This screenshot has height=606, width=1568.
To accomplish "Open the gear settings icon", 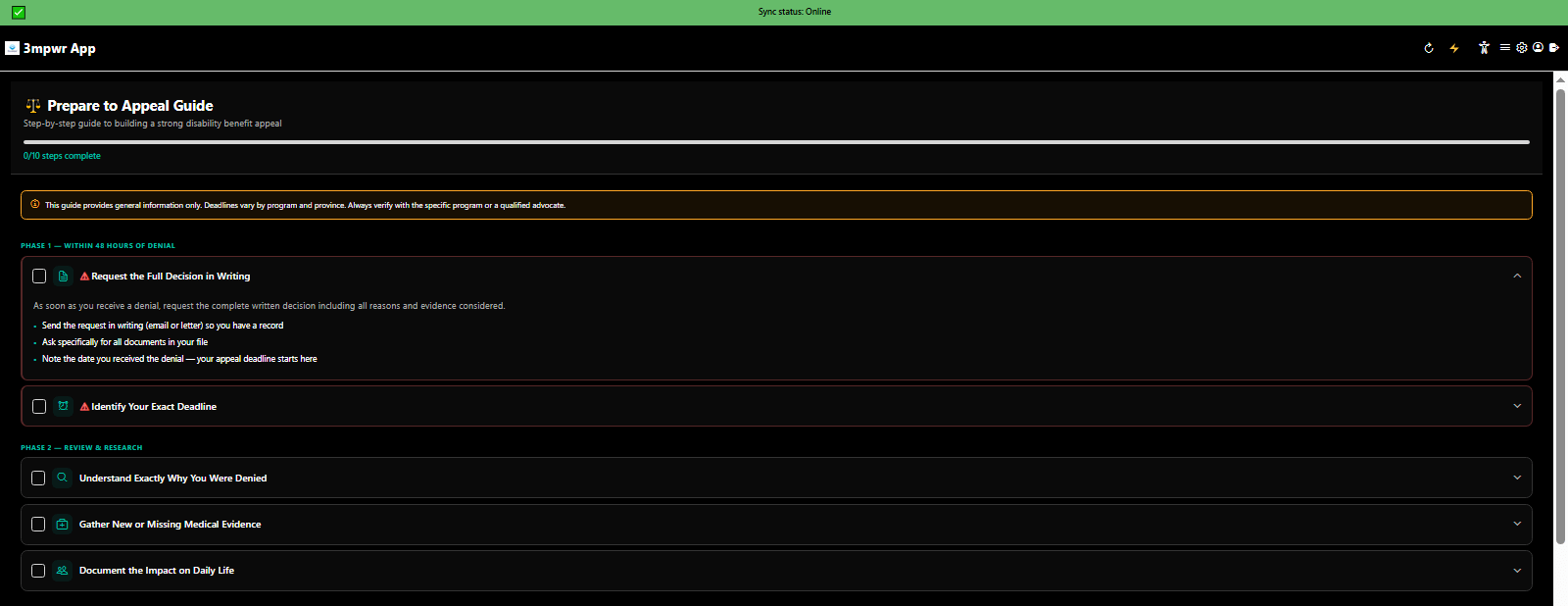I will tap(1522, 47).
